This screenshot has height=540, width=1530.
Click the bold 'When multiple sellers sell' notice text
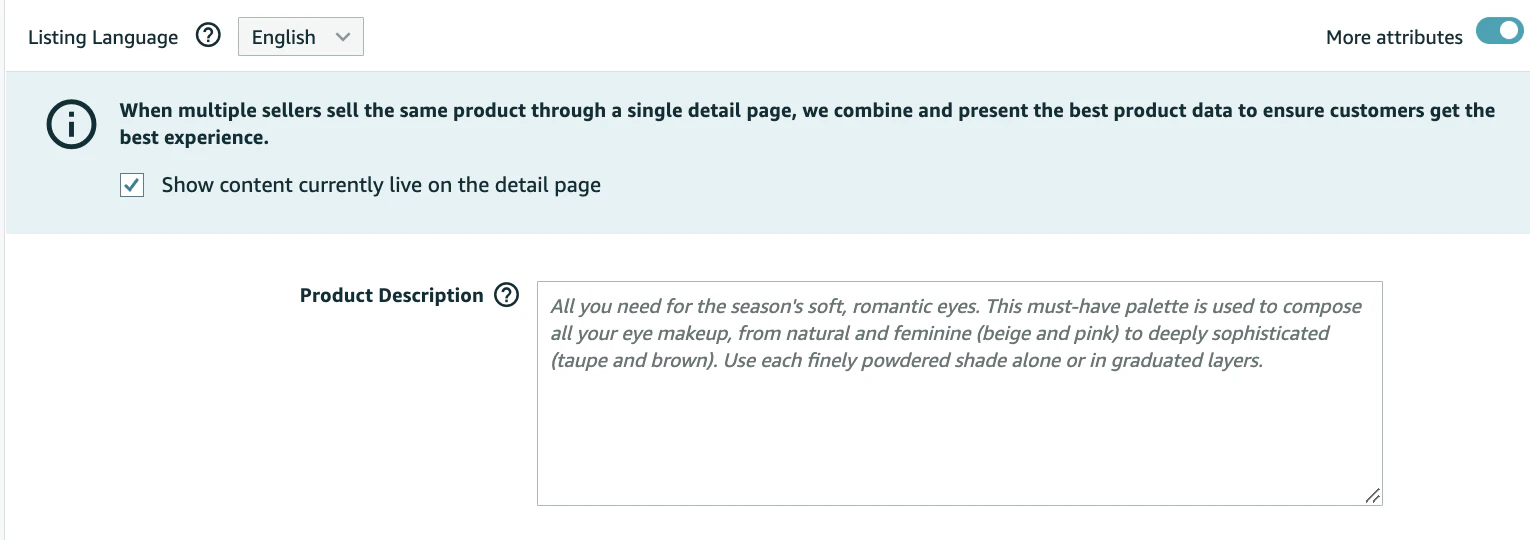tap(807, 110)
